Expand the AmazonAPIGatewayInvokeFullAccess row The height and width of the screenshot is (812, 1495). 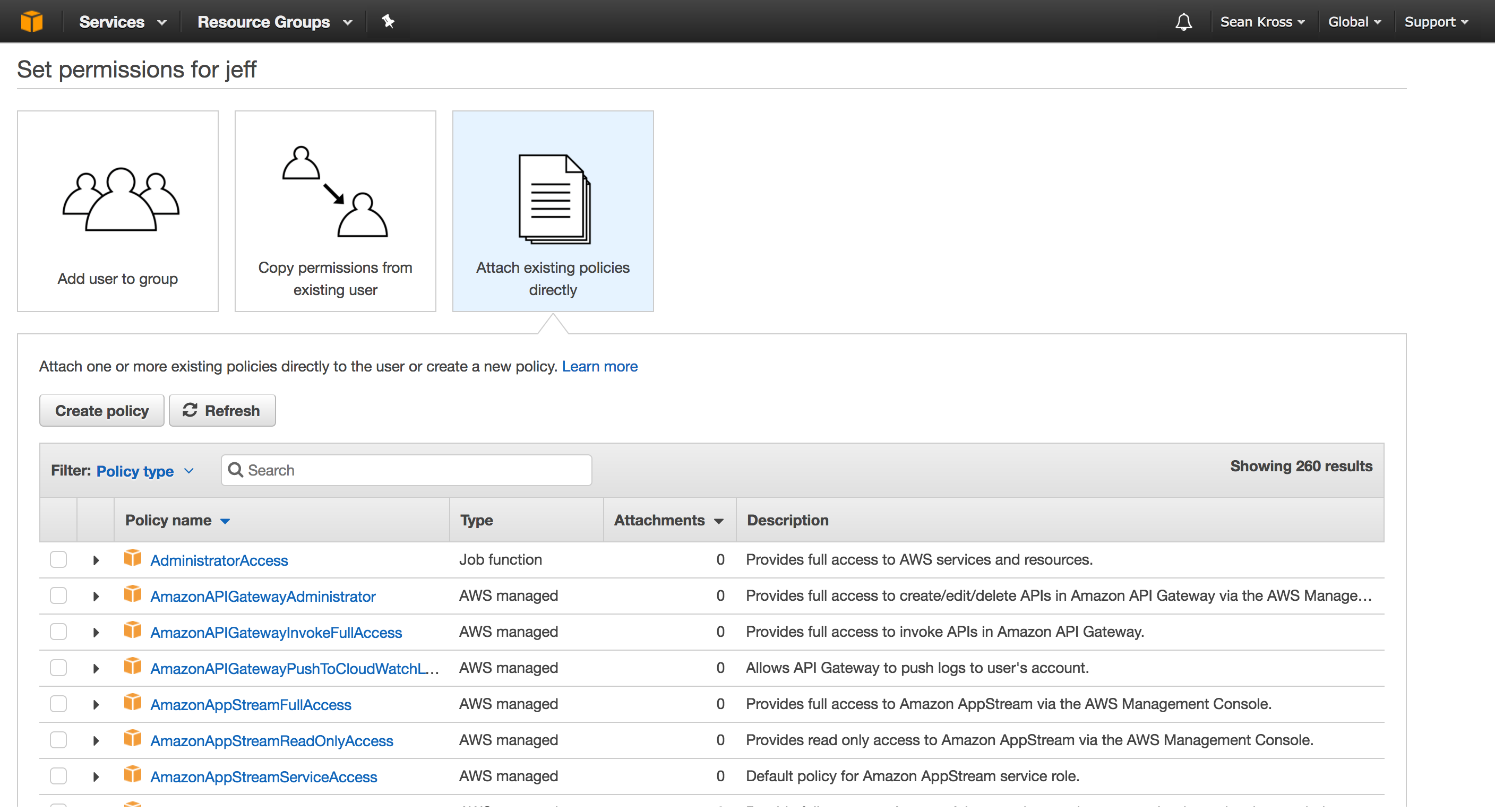[96, 632]
